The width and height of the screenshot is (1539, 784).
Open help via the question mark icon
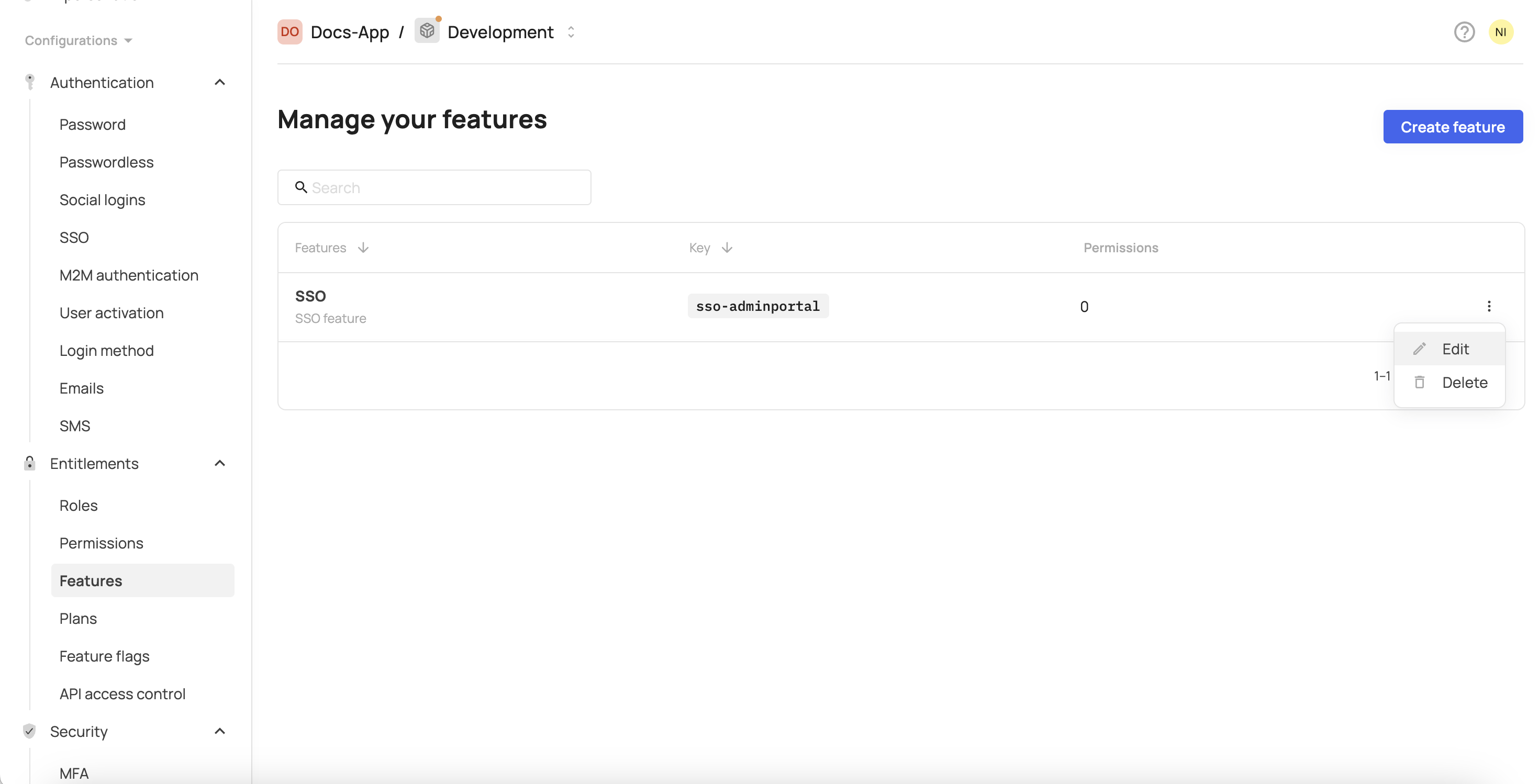pyautogui.click(x=1464, y=31)
